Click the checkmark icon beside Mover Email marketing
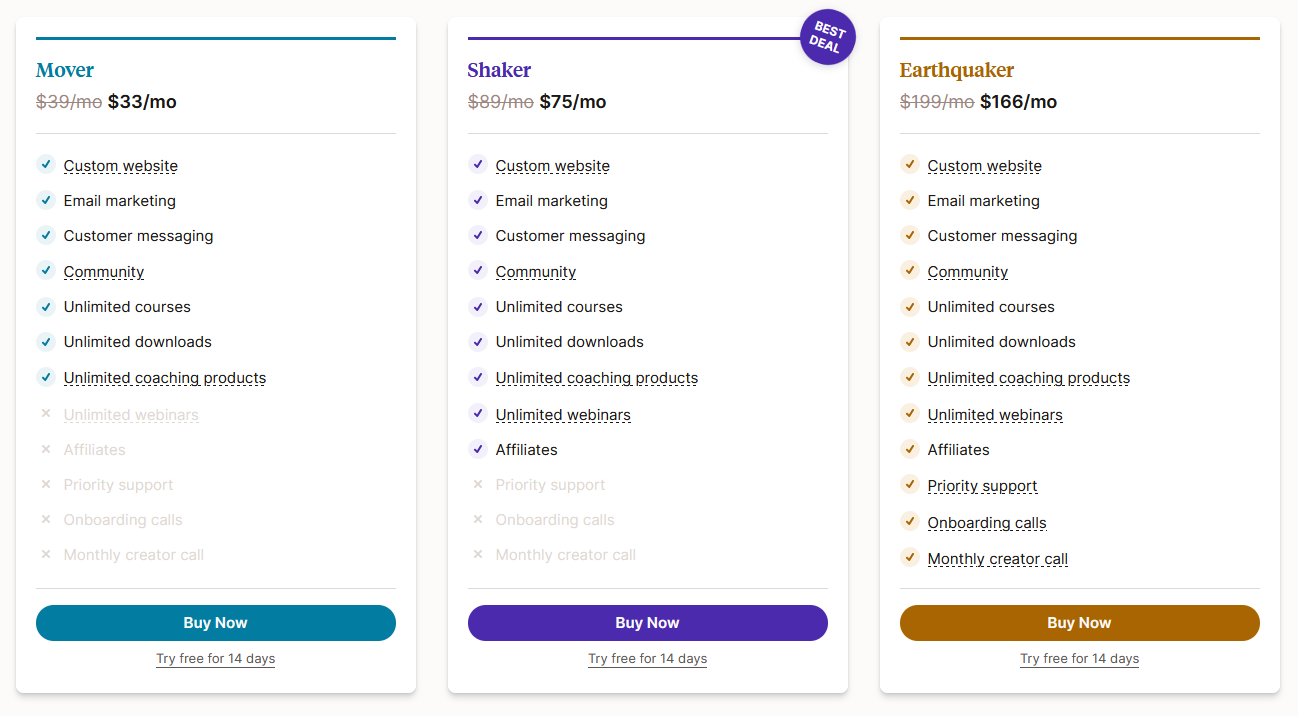The width and height of the screenshot is (1298, 716). (x=46, y=200)
